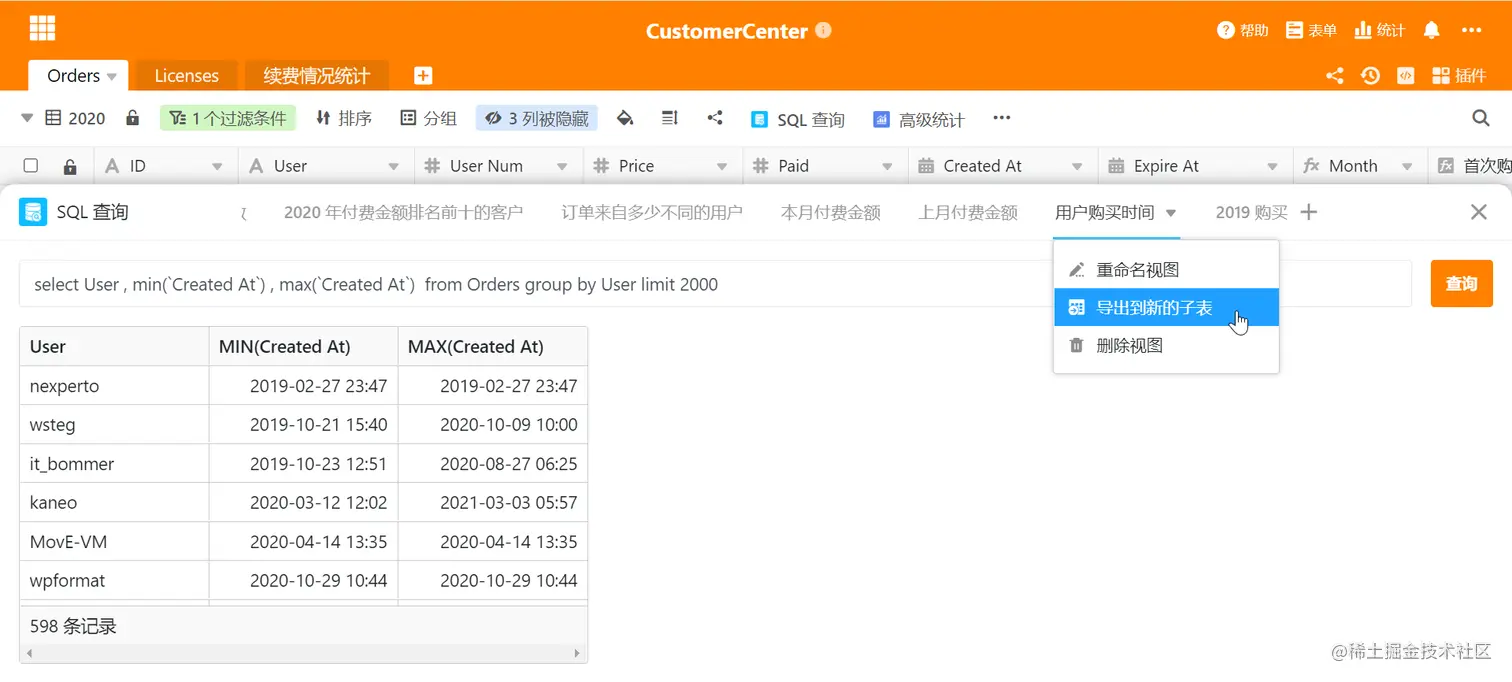Expand the Expire At column dropdown
The width and height of the screenshot is (1512, 682).
click(x=1272, y=167)
